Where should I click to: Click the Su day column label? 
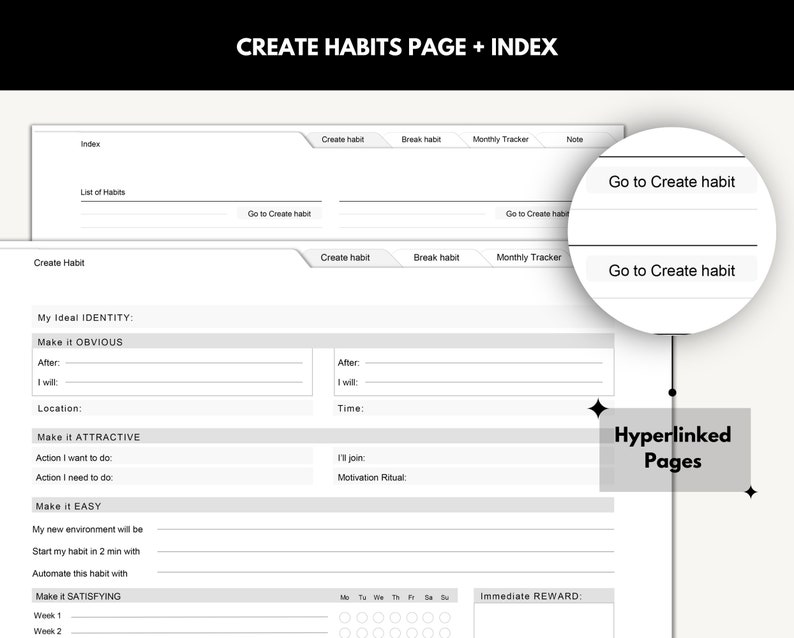(445, 597)
